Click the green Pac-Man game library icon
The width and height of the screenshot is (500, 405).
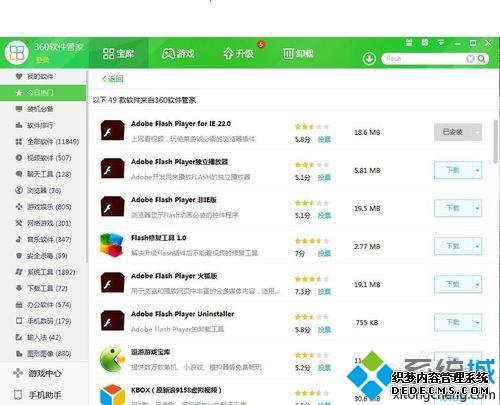pyautogui.click(x=112, y=360)
